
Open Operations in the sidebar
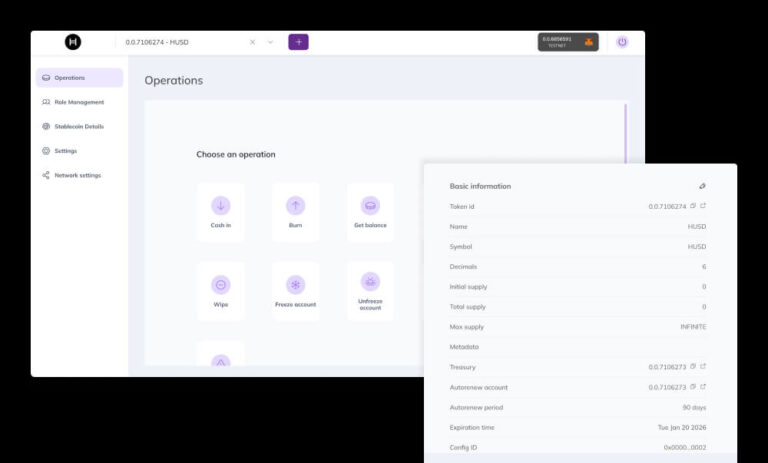point(79,77)
